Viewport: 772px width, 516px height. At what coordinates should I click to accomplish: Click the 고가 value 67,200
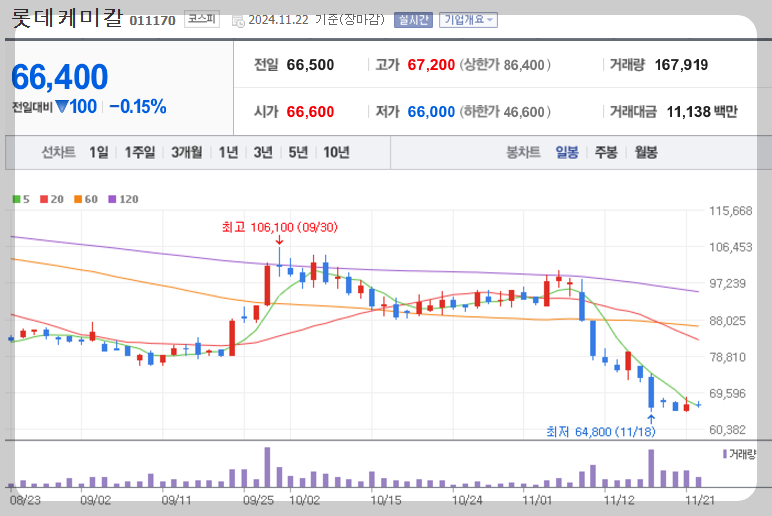click(431, 65)
